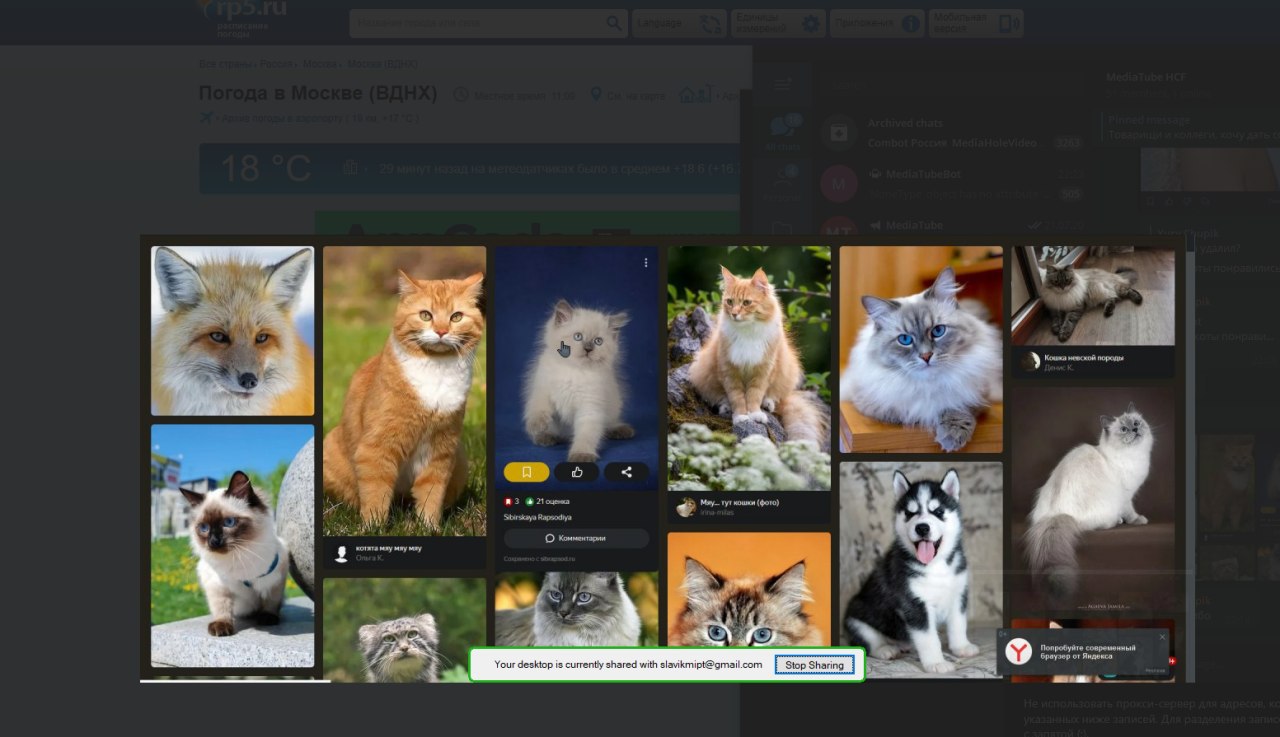1280x737 pixels.
Task: Open irina-milas author avatar
Action: click(x=686, y=507)
